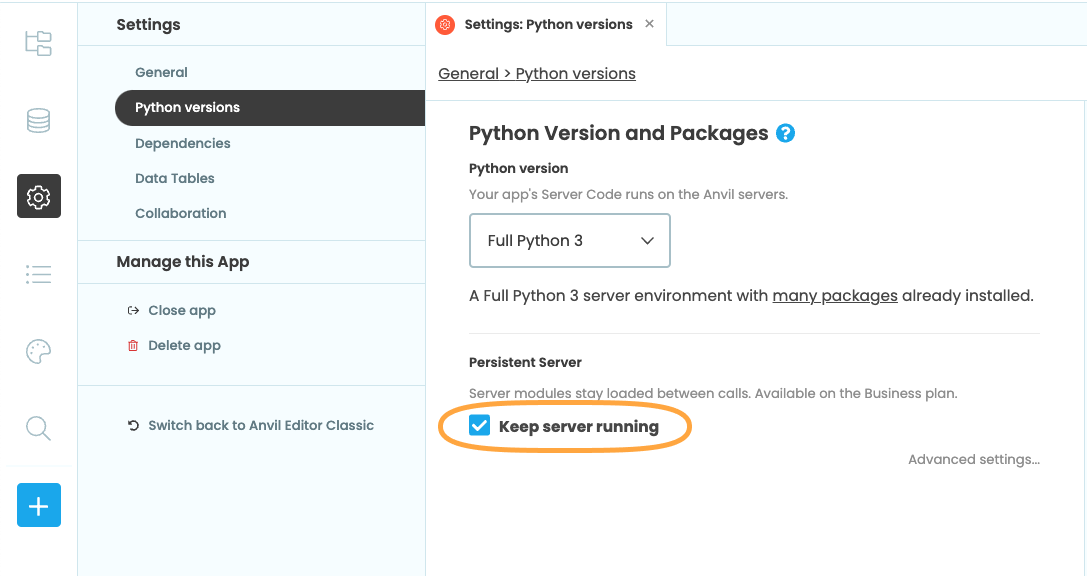Click the blue help question mark icon
Viewport: 1087px width, 576px height.
(x=785, y=133)
